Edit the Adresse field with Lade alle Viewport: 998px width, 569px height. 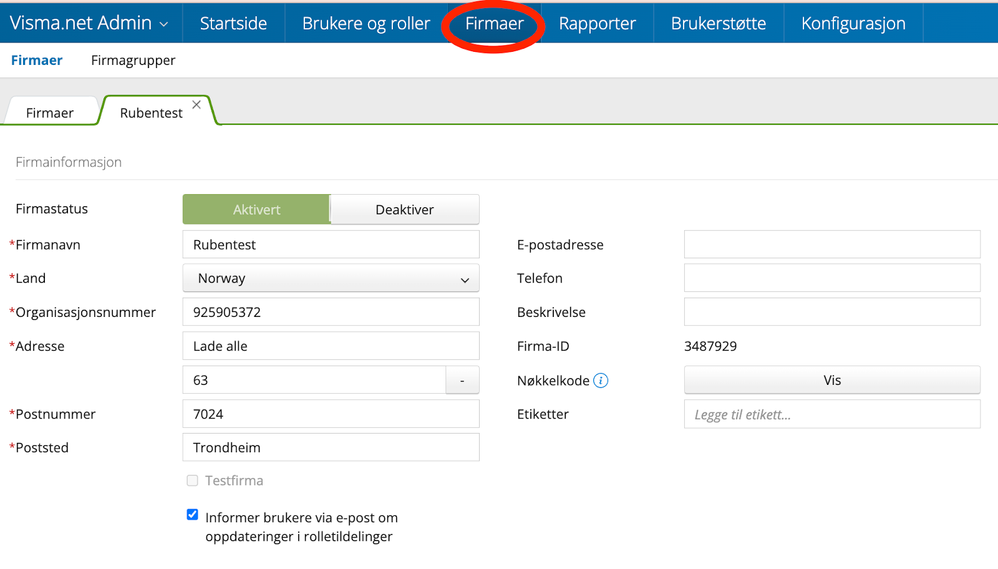pos(331,346)
